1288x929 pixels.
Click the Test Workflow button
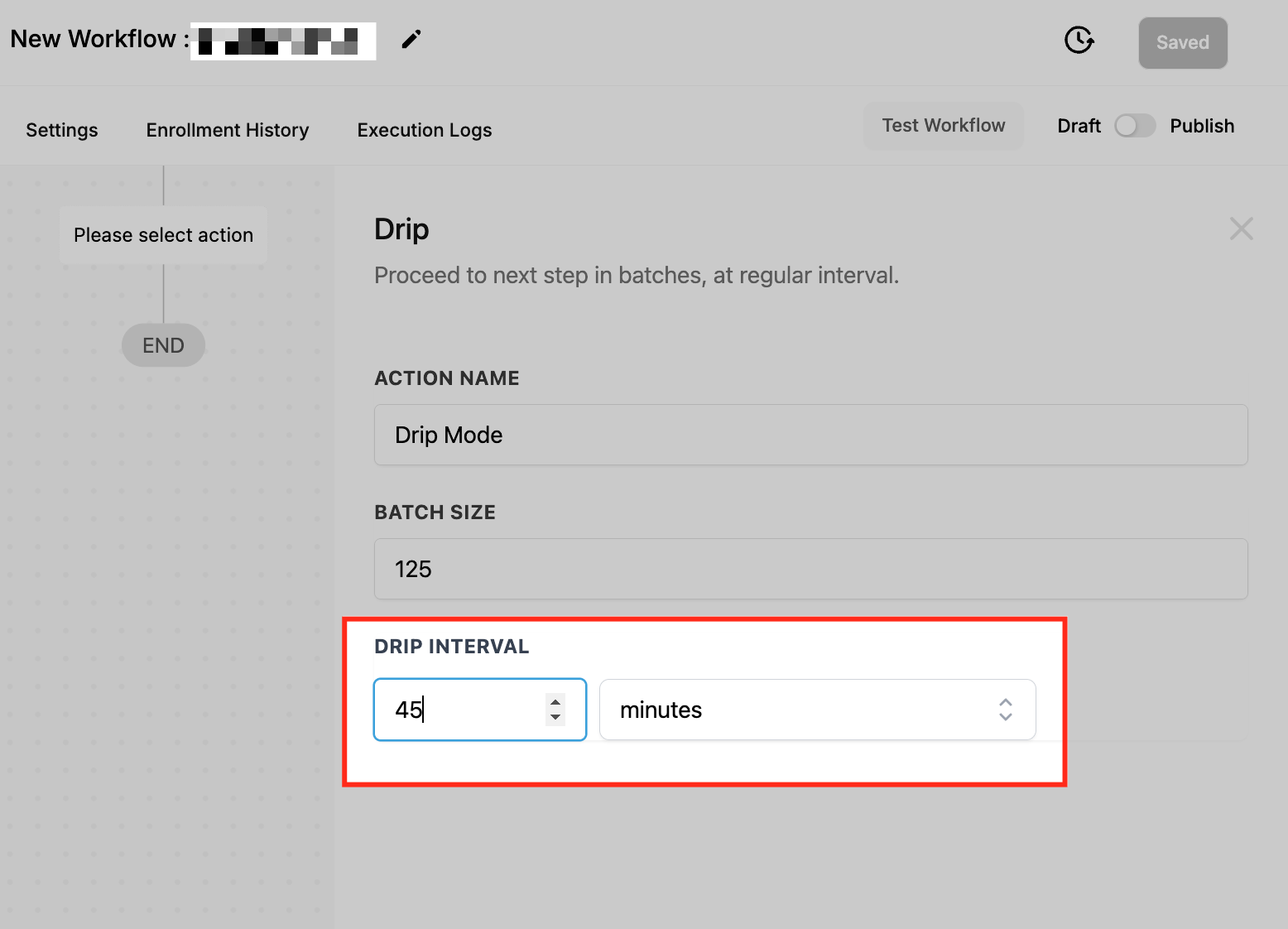944,126
